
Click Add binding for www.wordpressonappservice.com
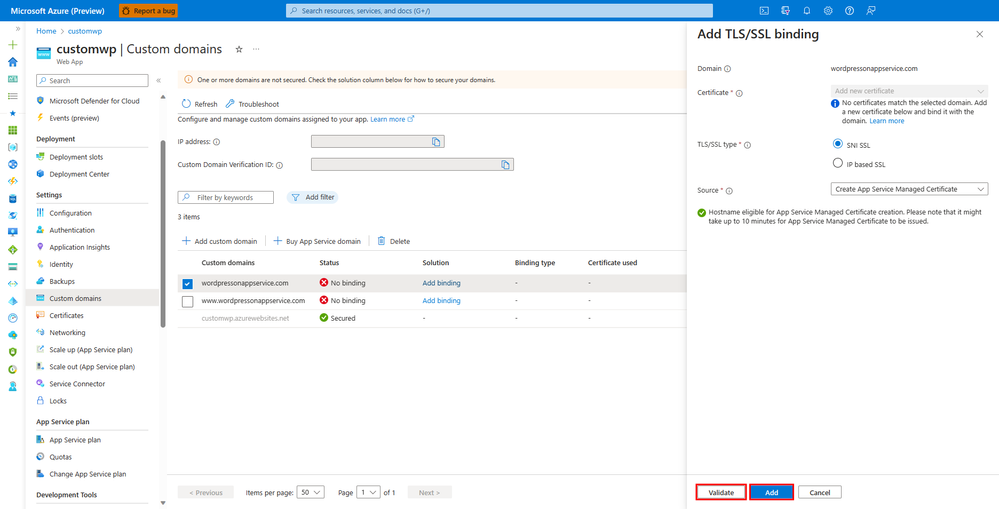point(442,301)
